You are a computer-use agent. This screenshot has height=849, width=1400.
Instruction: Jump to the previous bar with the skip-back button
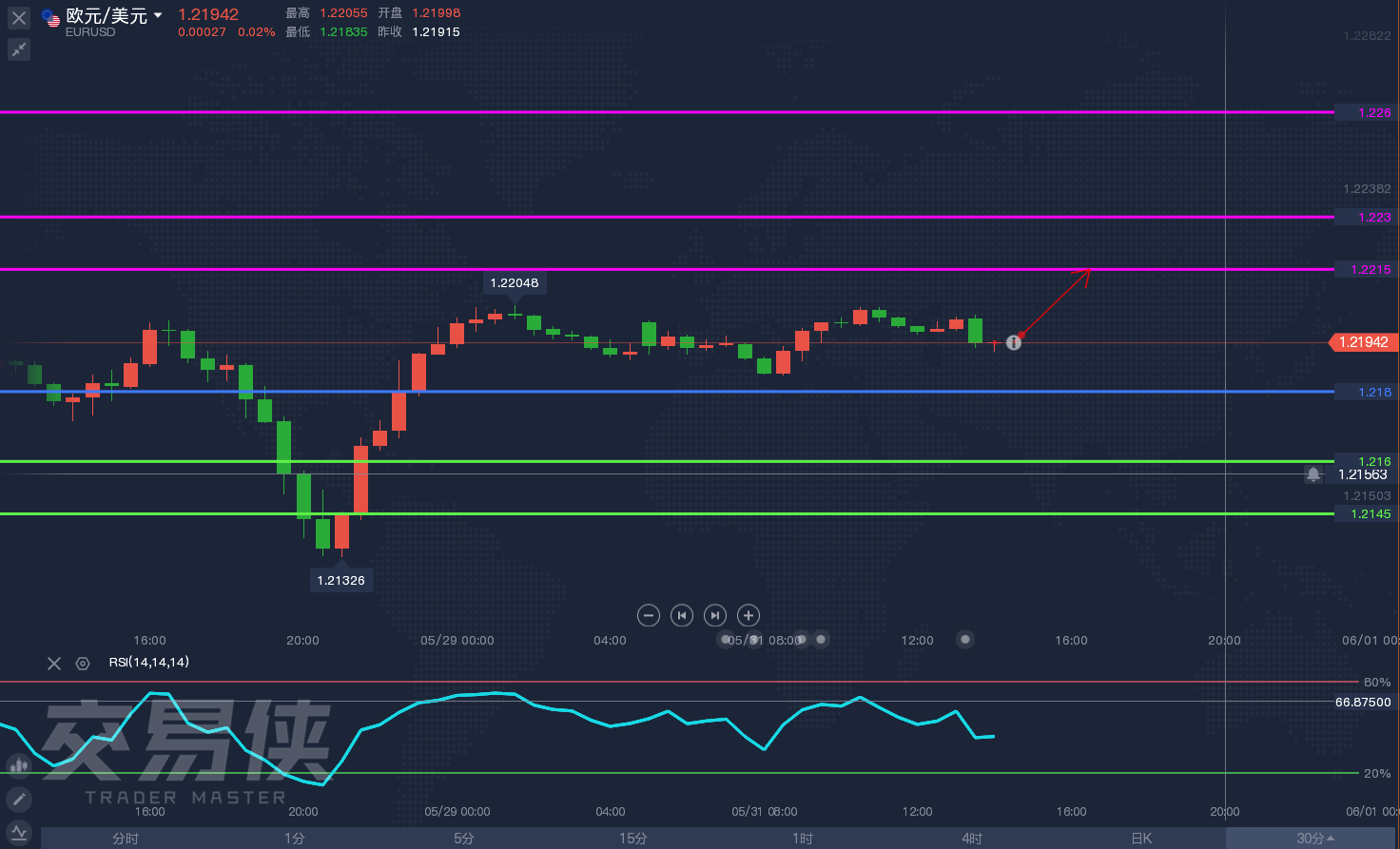click(x=682, y=615)
